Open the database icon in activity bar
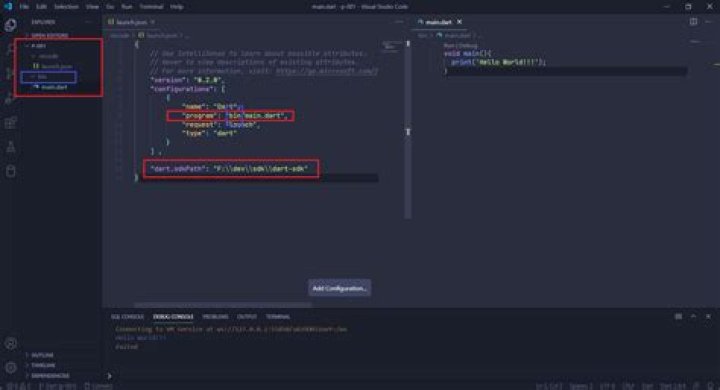720x390 pixels. (11, 171)
